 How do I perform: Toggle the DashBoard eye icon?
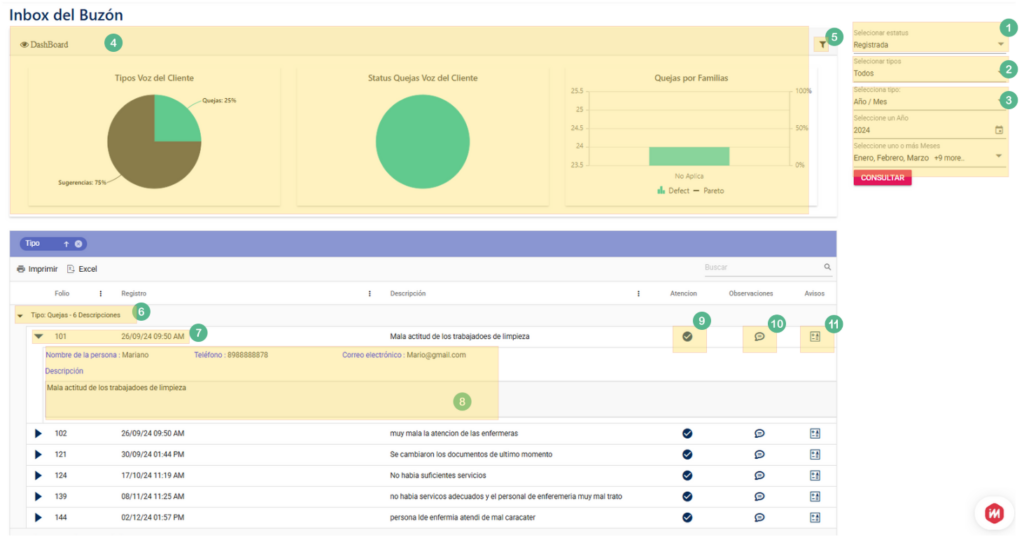(x=24, y=45)
